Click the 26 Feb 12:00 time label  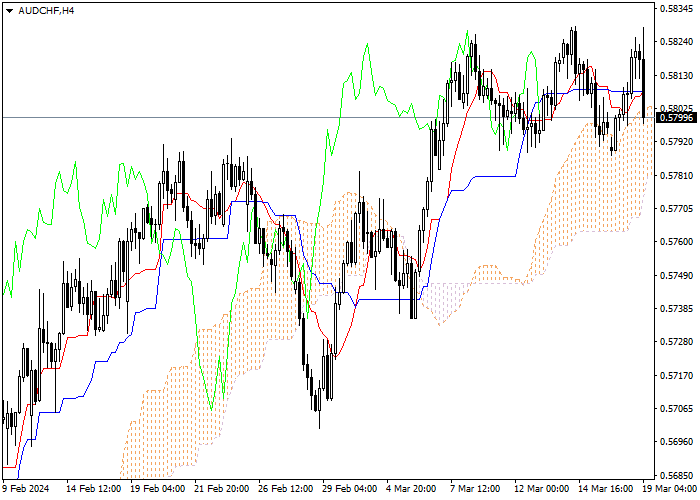[x=286, y=489]
